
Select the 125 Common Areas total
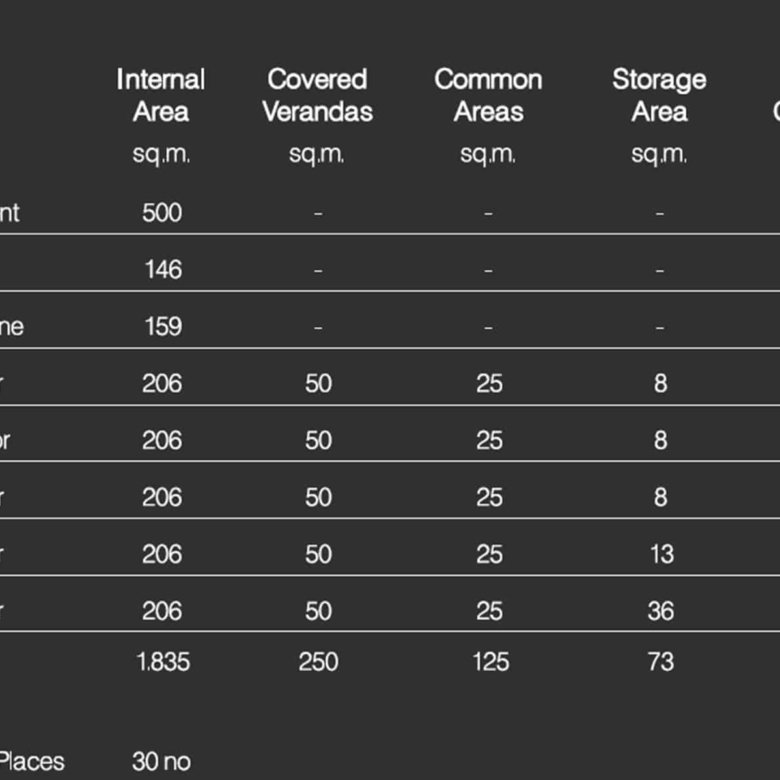point(489,661)
